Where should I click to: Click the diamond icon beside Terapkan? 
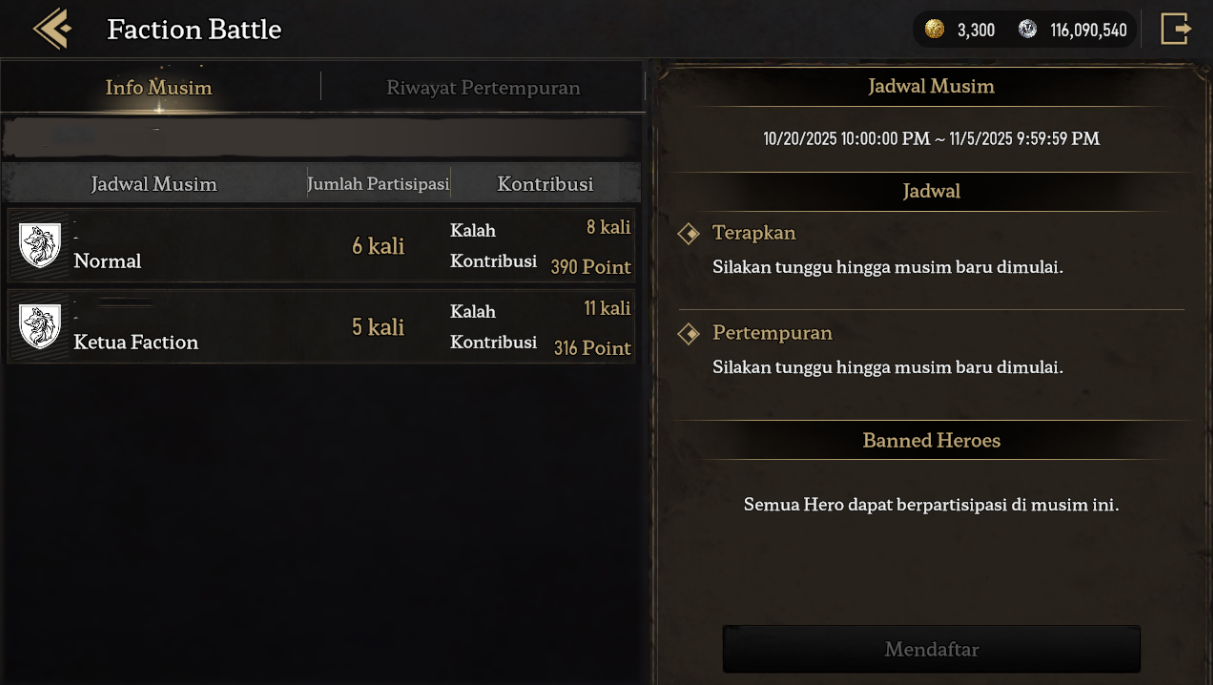point(688,234)
